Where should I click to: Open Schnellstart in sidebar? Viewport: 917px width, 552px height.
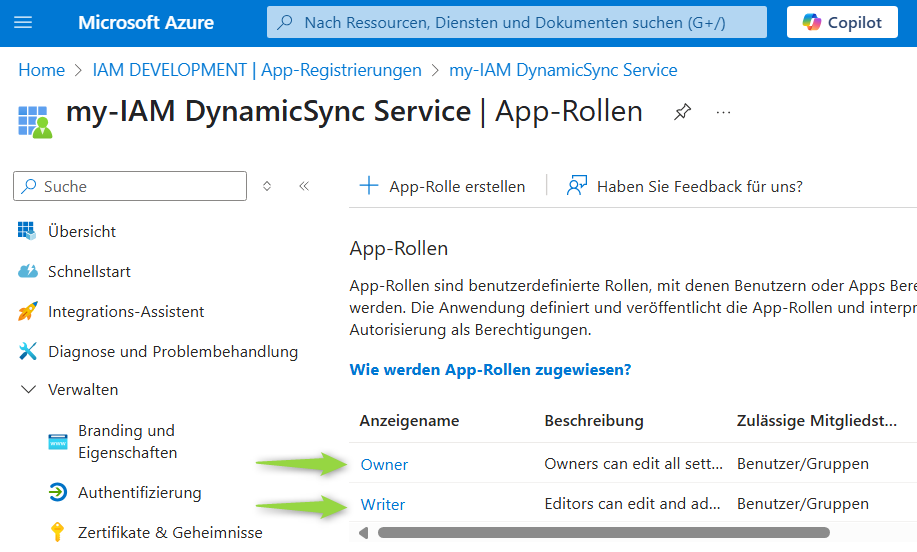(89, 271)
